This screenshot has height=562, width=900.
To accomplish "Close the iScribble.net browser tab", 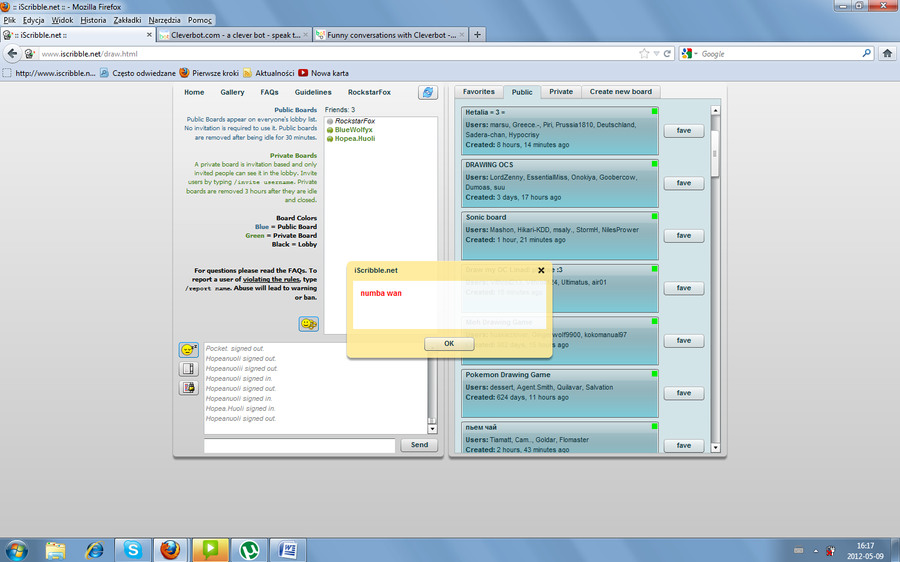I will [x=149, y=35].
